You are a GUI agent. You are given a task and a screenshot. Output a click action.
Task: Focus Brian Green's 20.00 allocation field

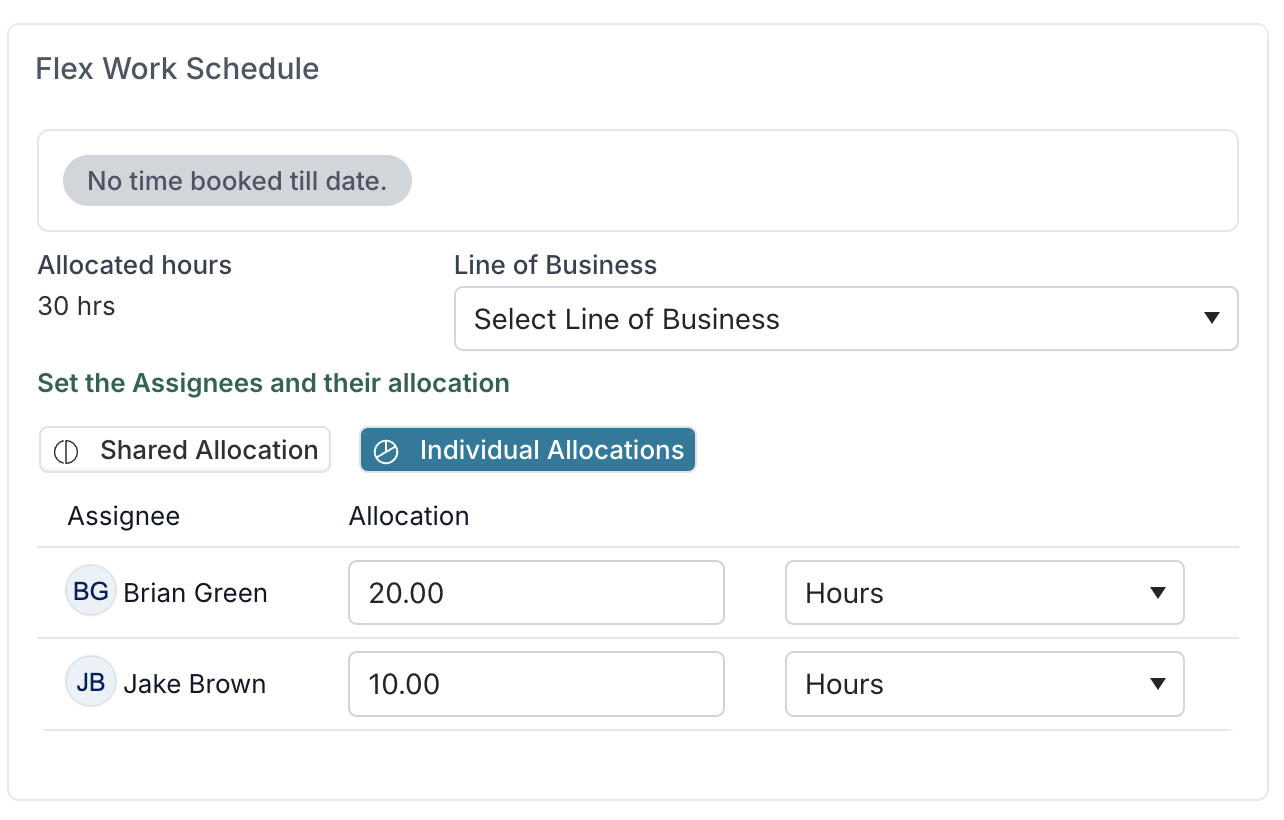click(x=536, y=593)
